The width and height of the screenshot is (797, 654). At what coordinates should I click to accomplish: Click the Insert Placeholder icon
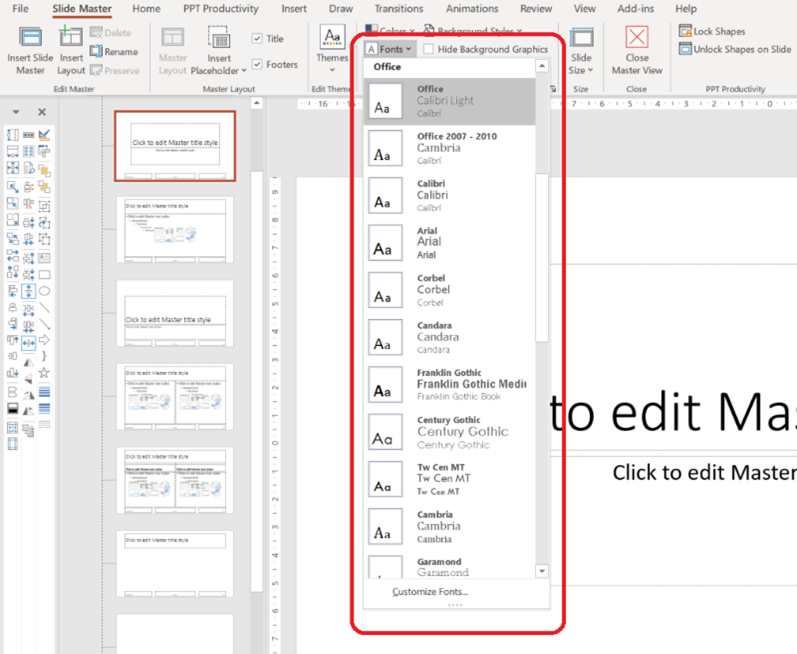coord(219,38)
